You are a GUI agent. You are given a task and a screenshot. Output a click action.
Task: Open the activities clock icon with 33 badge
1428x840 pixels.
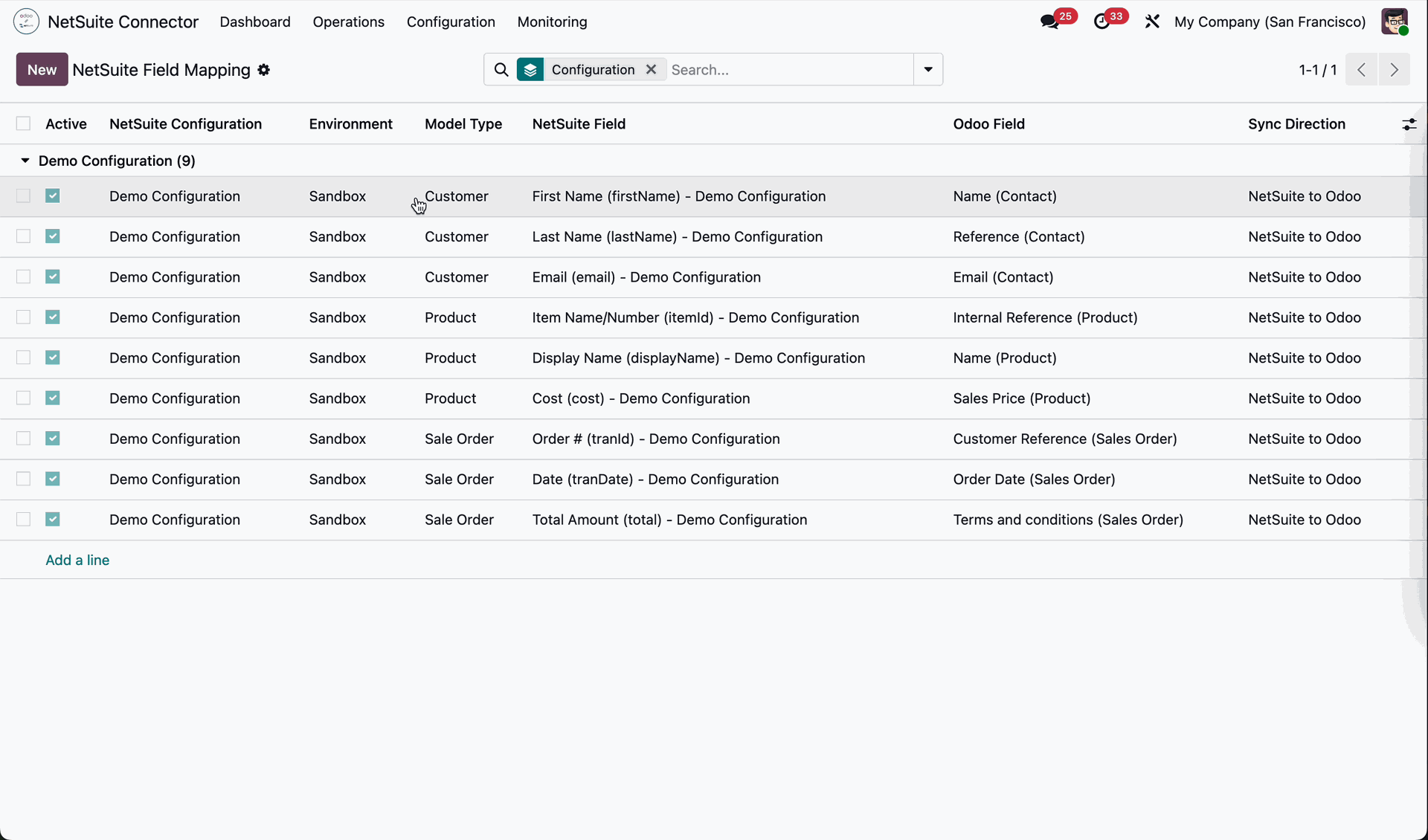[1103, 22]
